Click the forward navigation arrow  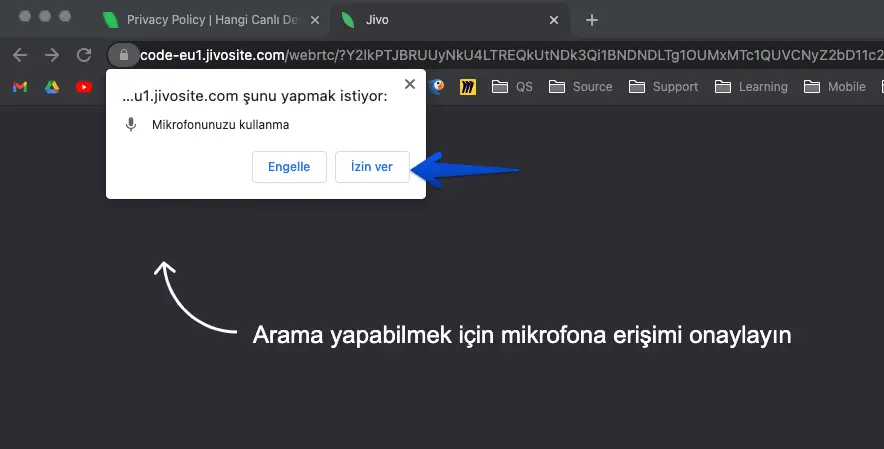click(x=52, y=55)
